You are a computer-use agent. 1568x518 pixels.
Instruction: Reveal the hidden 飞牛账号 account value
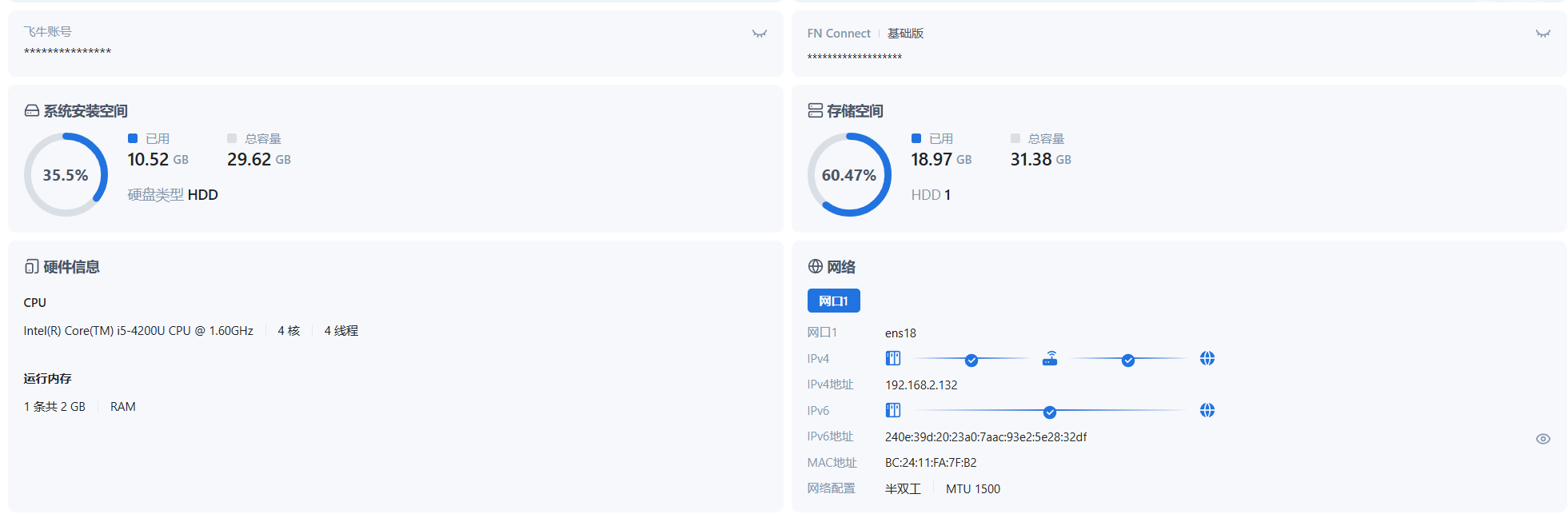point(759,34)
